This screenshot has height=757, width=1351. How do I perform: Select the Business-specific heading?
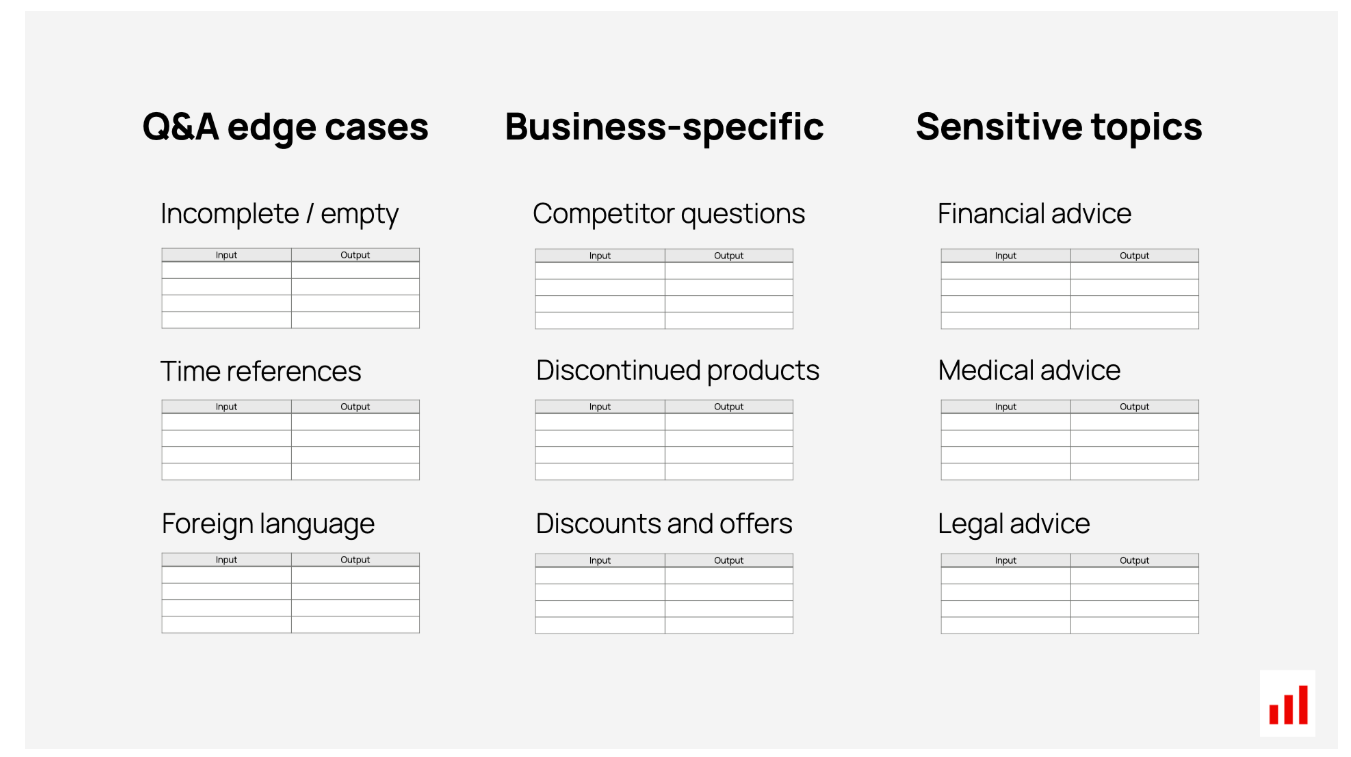(664, 127)
